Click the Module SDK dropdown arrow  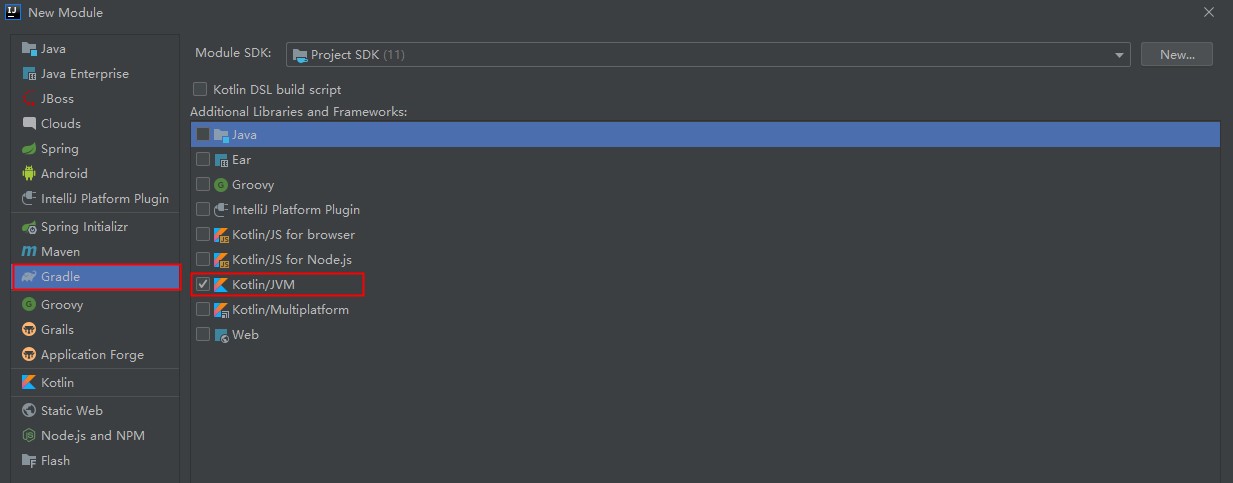click(x=1120, y=55)
